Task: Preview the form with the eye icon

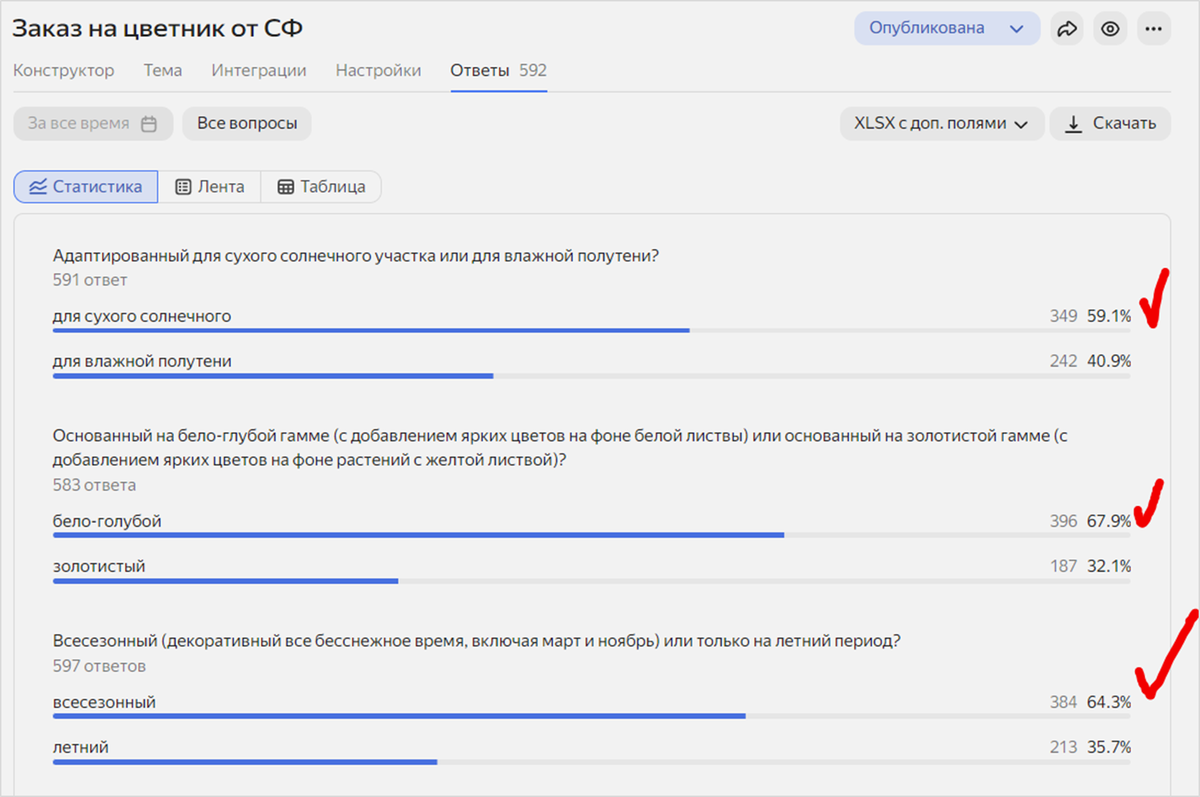Action: 1110,29
